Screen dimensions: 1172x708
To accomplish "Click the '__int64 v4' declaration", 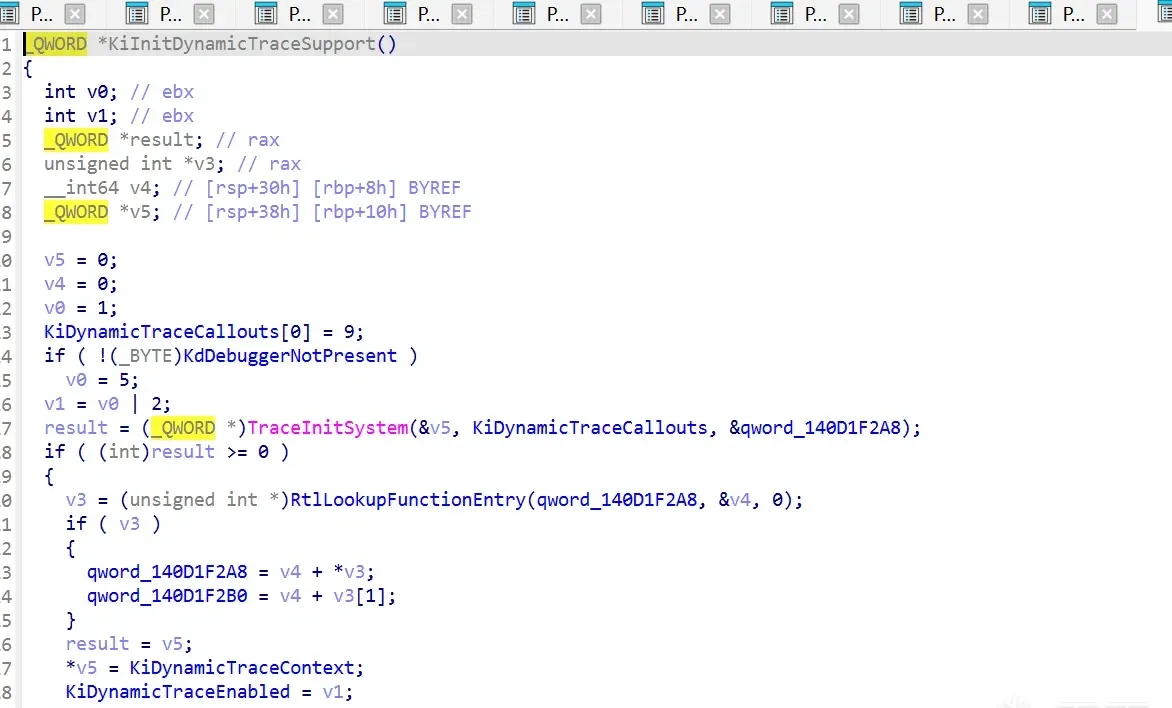I will pyautogui.click(x=100, y=188).
